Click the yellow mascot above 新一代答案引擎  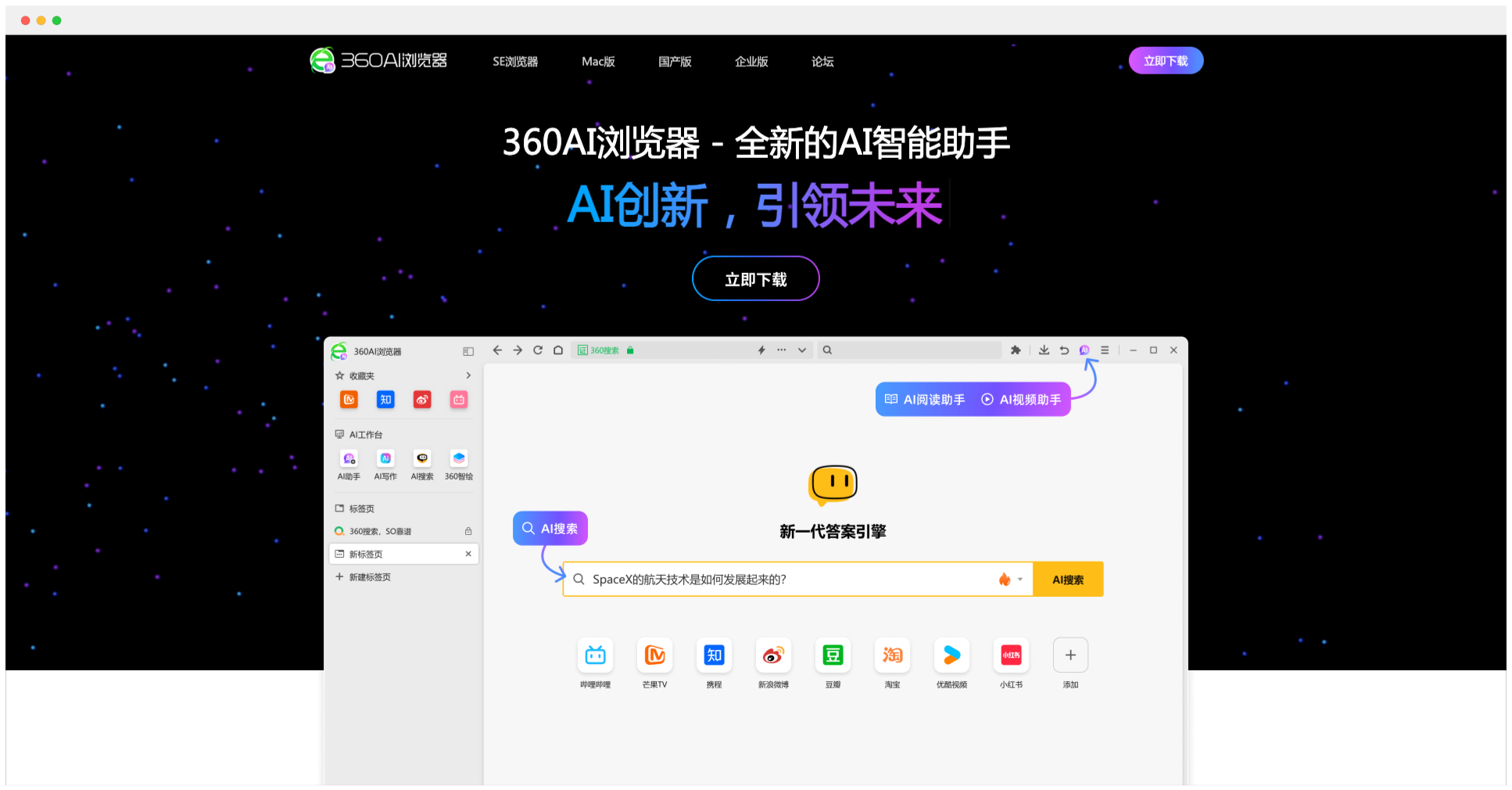(x=833, y=484)
